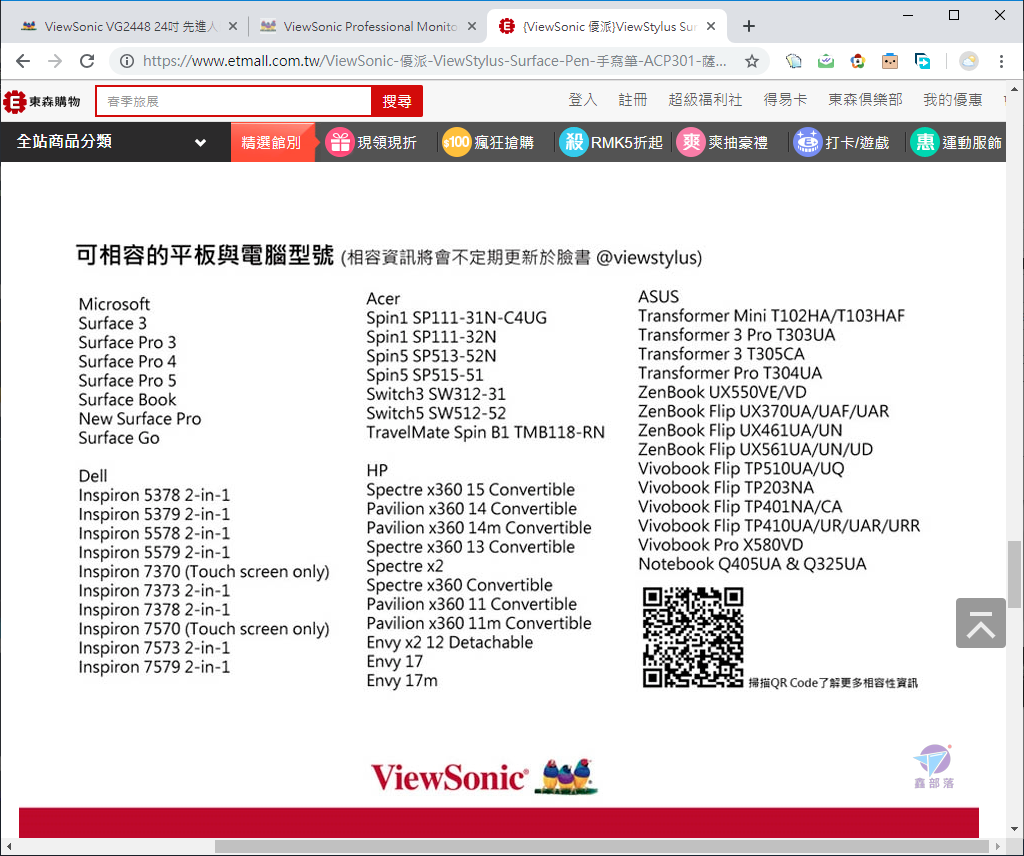Click the search input field
The height and width of the screenshot is (856, 1024).
point(234,101)
